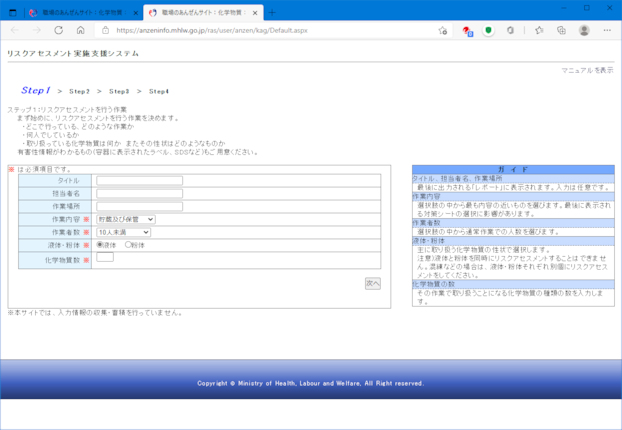This screenshot has width=622, height=430.
Task: View site info via the lock icon
Action: 106,30
